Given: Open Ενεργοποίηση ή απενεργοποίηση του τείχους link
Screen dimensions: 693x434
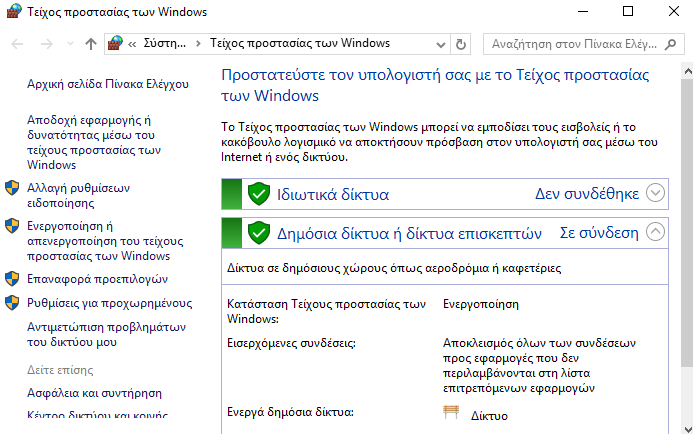Looking at the screenshot, I should pyautogui.click(x=105, y=241).
